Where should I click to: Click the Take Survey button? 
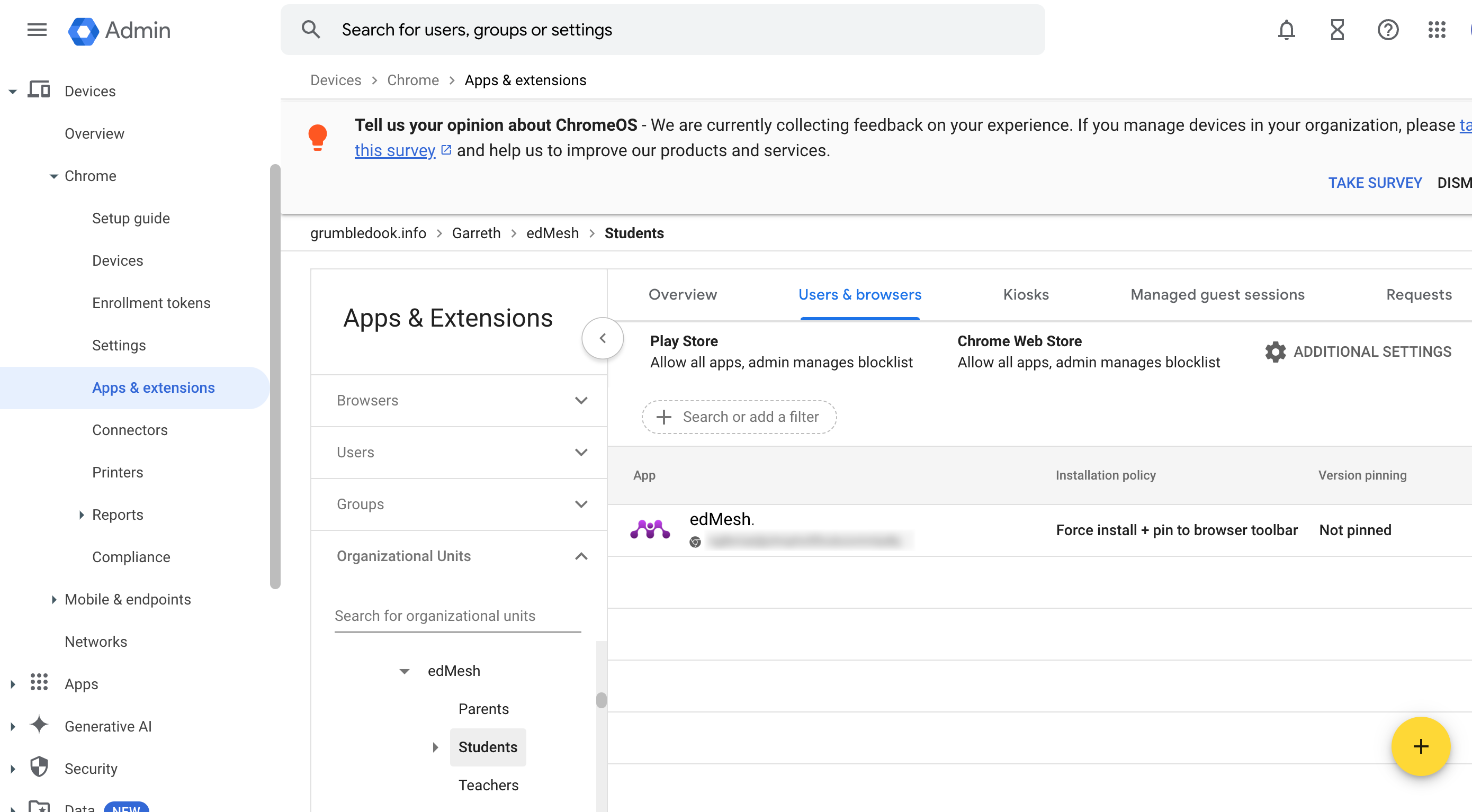click(x=1374, y=183)
